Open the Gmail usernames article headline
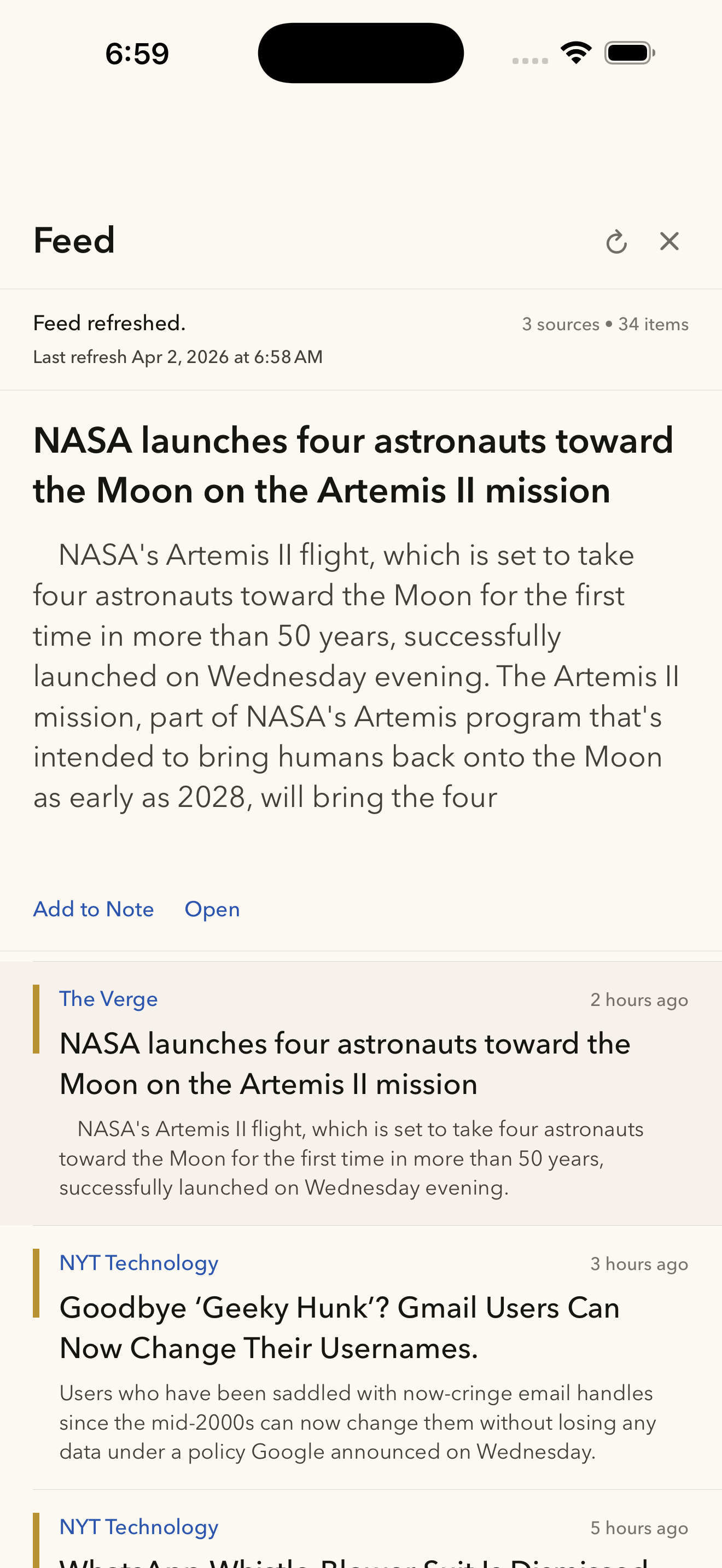 tap(339, 1327)
